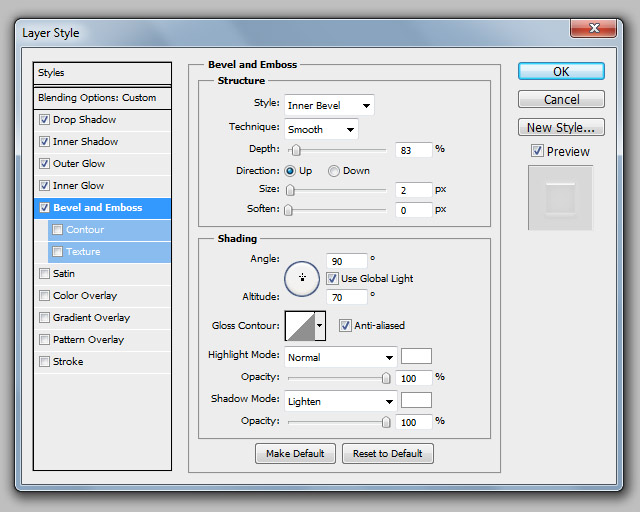640x512 pixels.
Task: Open the Shadow Mode color swatch
Action: 416,400
